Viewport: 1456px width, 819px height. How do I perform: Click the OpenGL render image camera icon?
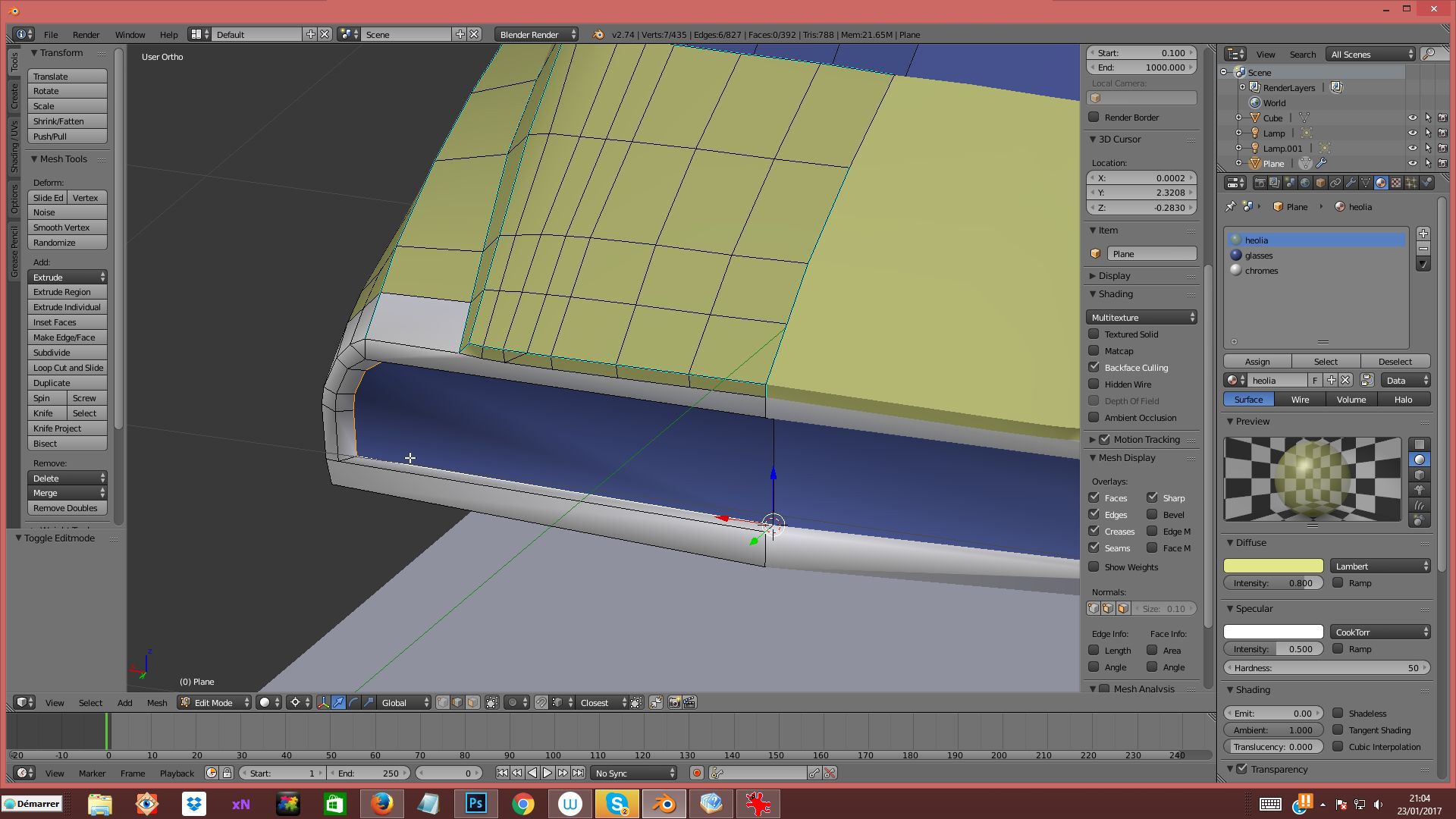pyautogui.click(x=674, y=703)
